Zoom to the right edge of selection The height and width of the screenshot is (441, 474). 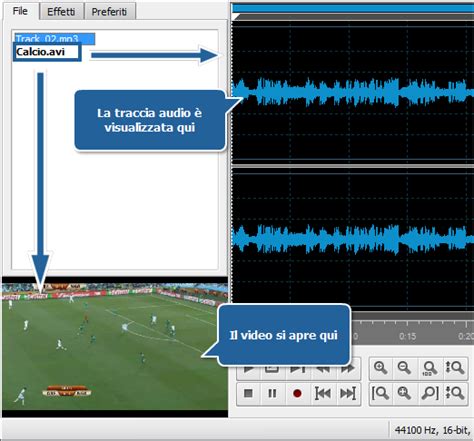[430, 394]
